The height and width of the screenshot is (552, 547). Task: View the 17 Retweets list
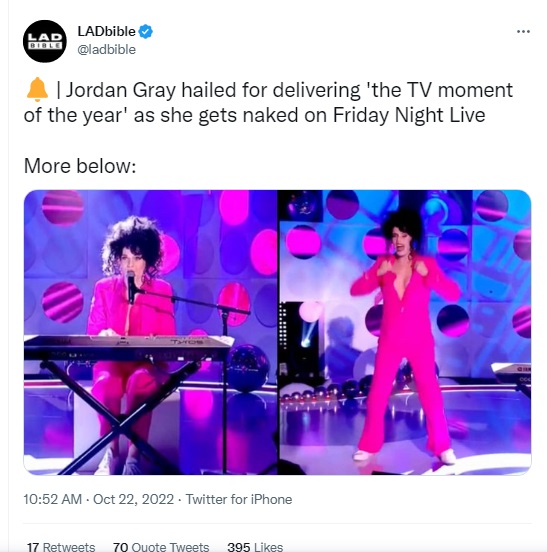click(x=61, y=547)
